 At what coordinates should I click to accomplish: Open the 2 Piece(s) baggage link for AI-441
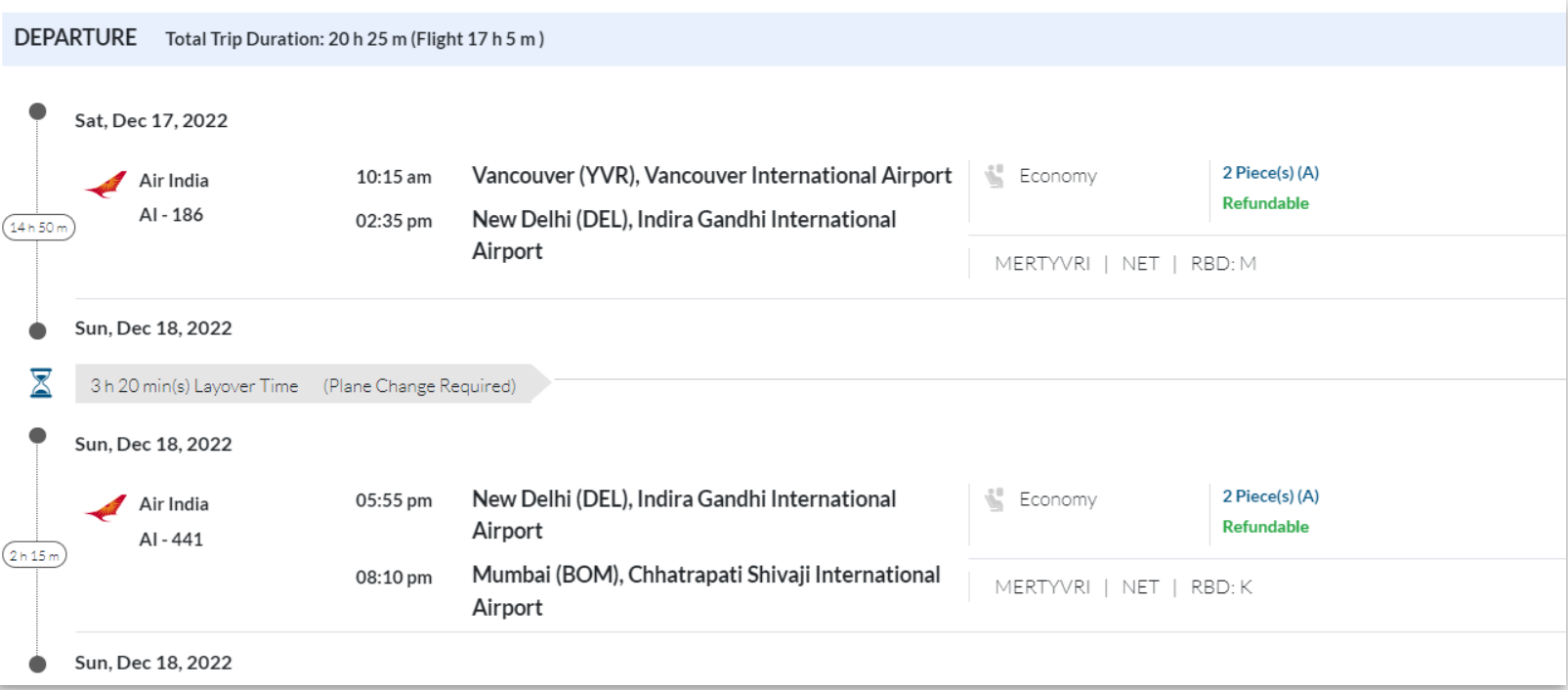click(1270, 496)
